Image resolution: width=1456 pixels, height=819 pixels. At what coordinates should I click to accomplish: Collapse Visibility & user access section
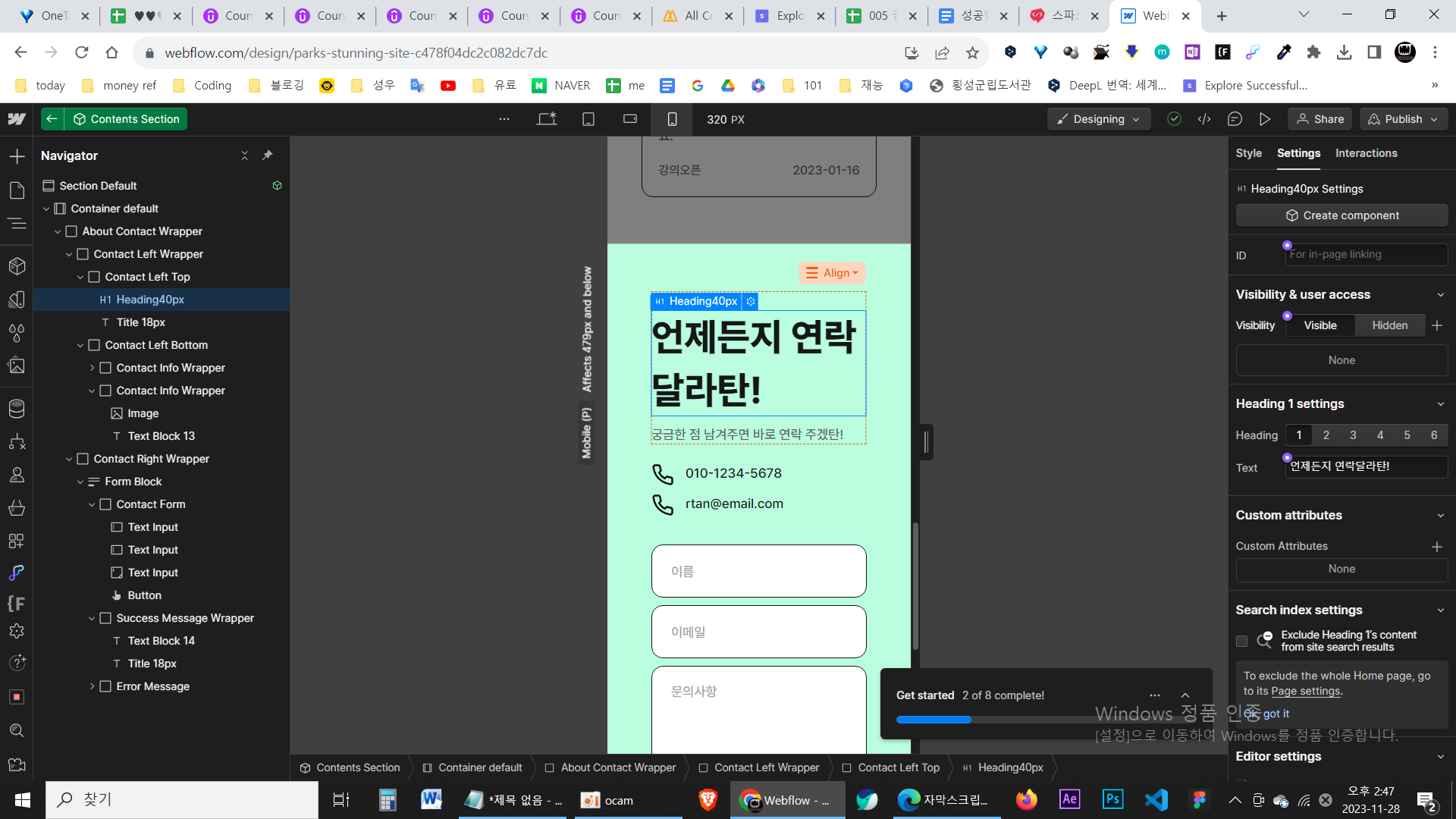pos(1440,295)
